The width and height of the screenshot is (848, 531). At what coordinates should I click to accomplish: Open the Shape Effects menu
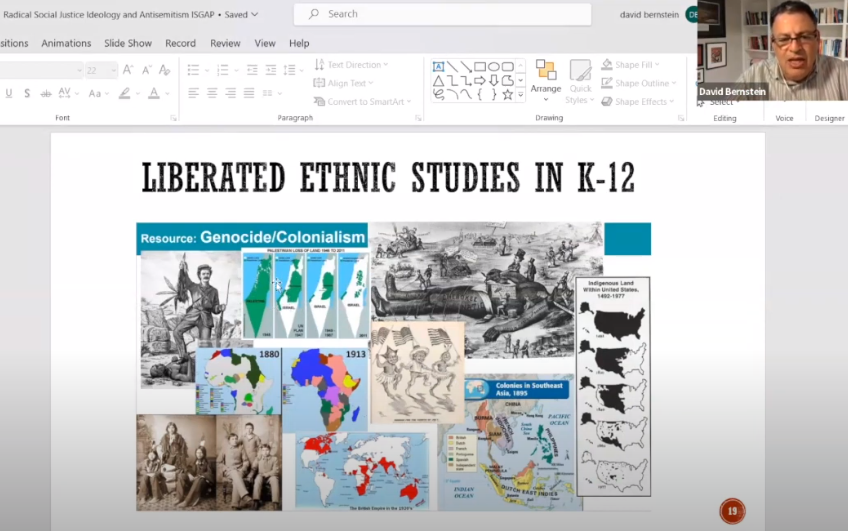638,101
